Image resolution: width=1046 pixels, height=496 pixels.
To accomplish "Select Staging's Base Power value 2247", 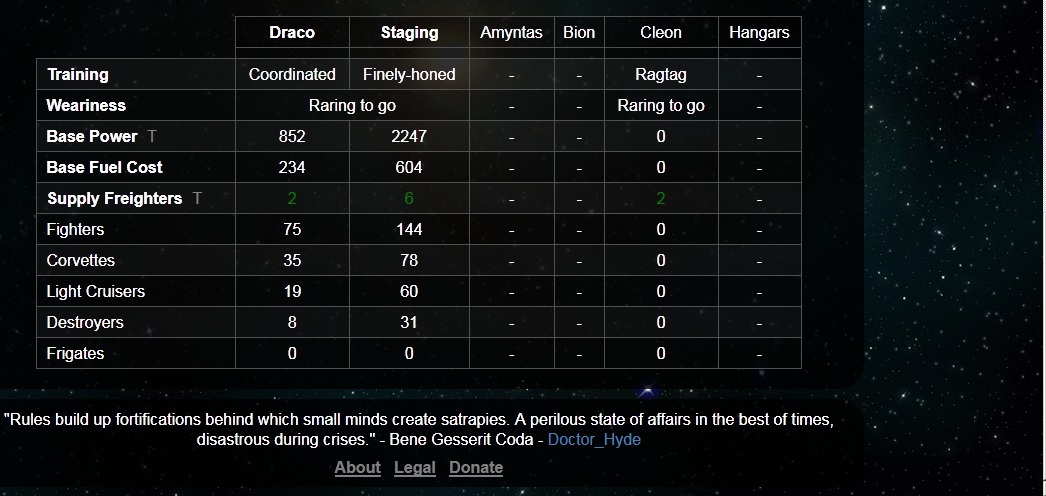I will pos(409,136).
